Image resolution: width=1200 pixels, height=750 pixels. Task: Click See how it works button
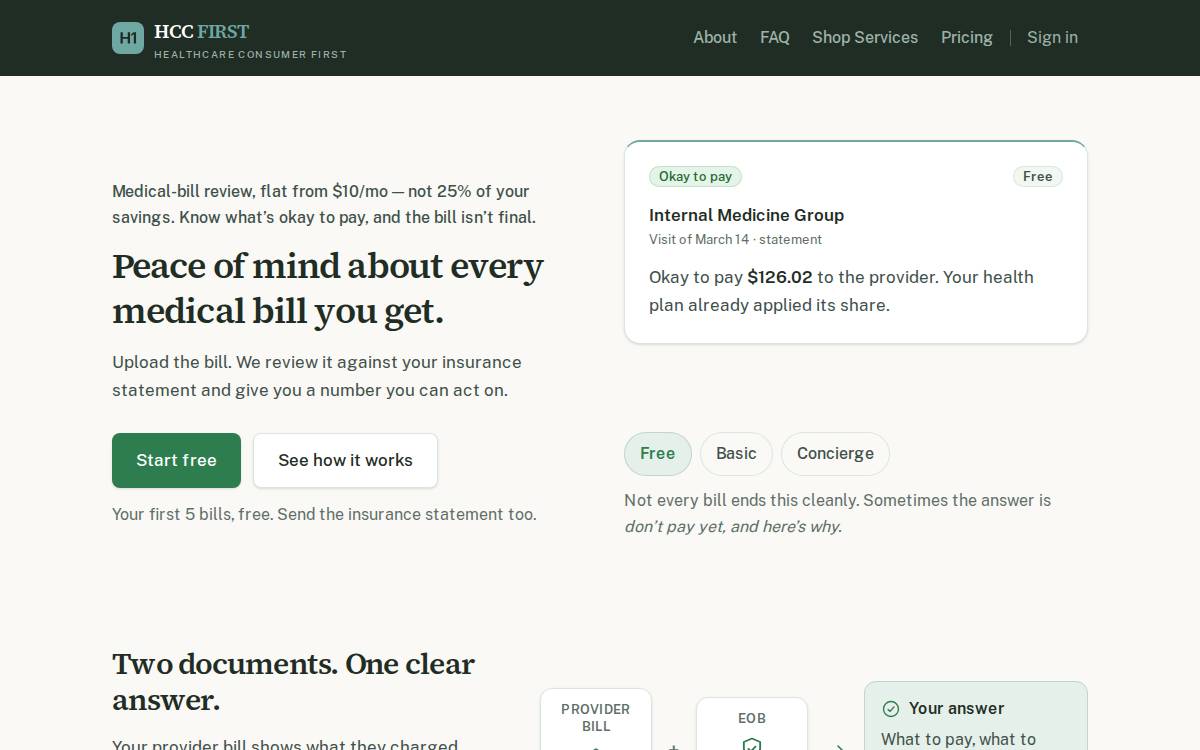click(x=345, y=460)
